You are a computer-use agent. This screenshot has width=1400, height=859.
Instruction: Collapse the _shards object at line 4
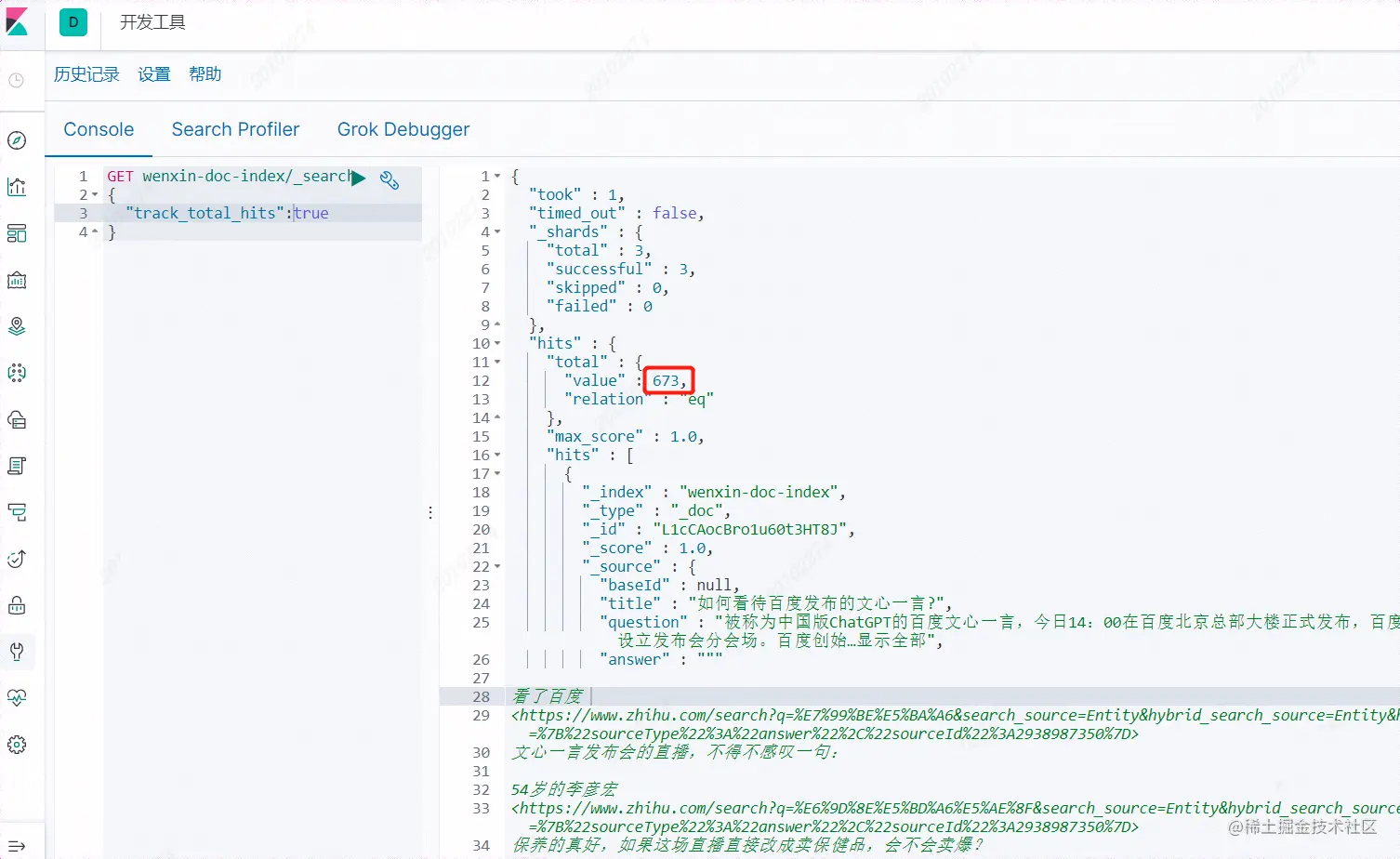click(x=497, y=232)
